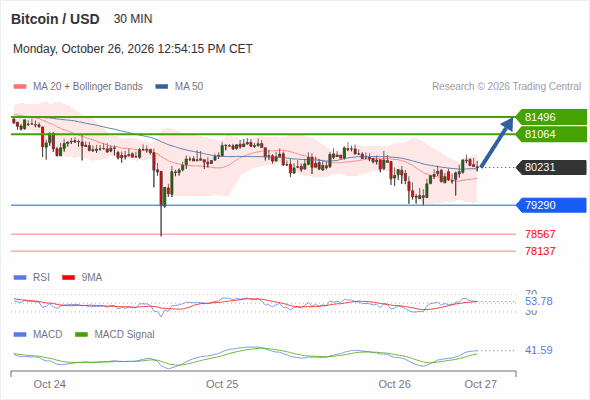Image resolution: width=590 pixels, height=400 pixels.
Task: Click the 81064 resistance price tag
Action: (551, 134)
